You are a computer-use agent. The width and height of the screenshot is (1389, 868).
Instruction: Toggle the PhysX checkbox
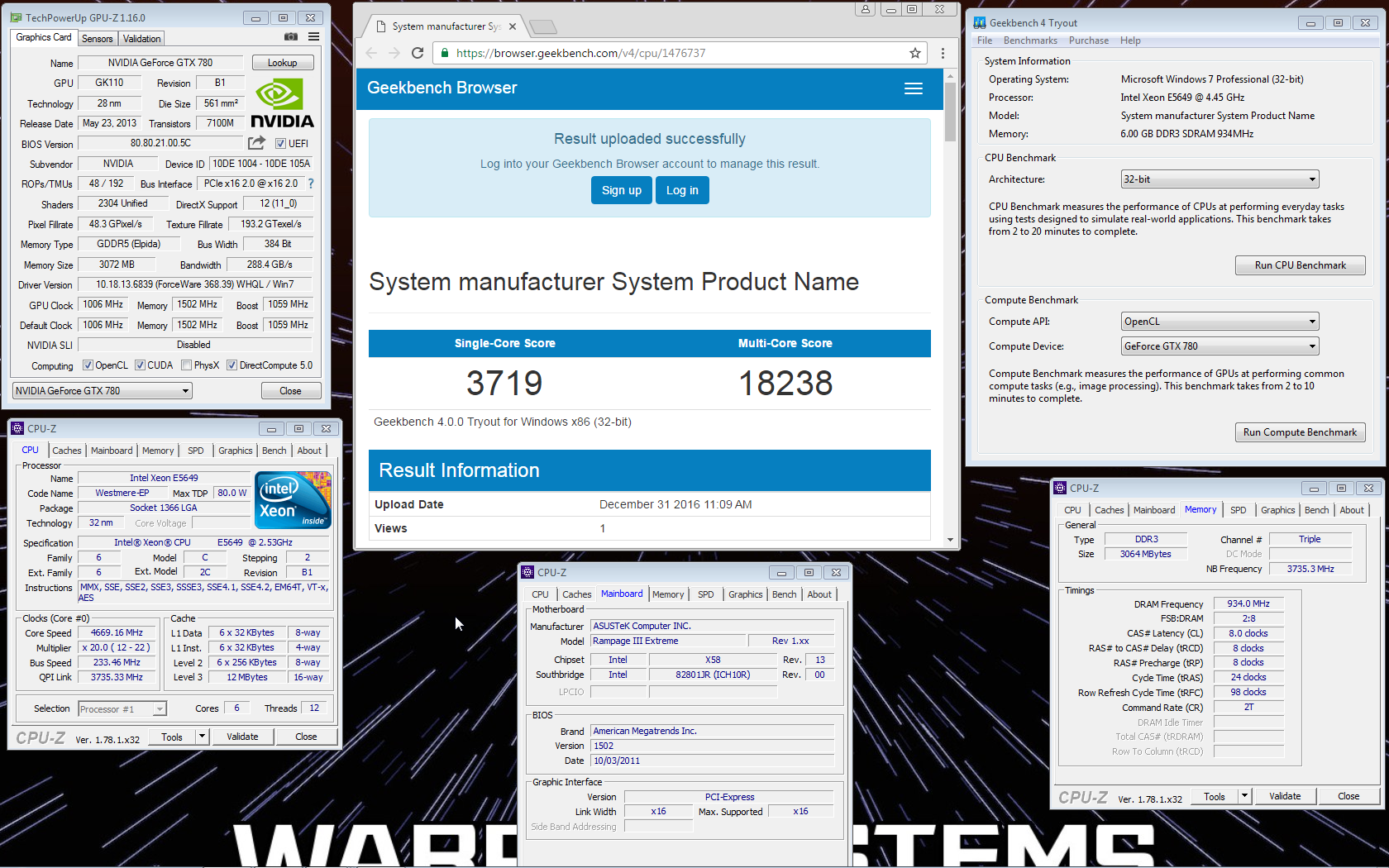coord(187,365)
